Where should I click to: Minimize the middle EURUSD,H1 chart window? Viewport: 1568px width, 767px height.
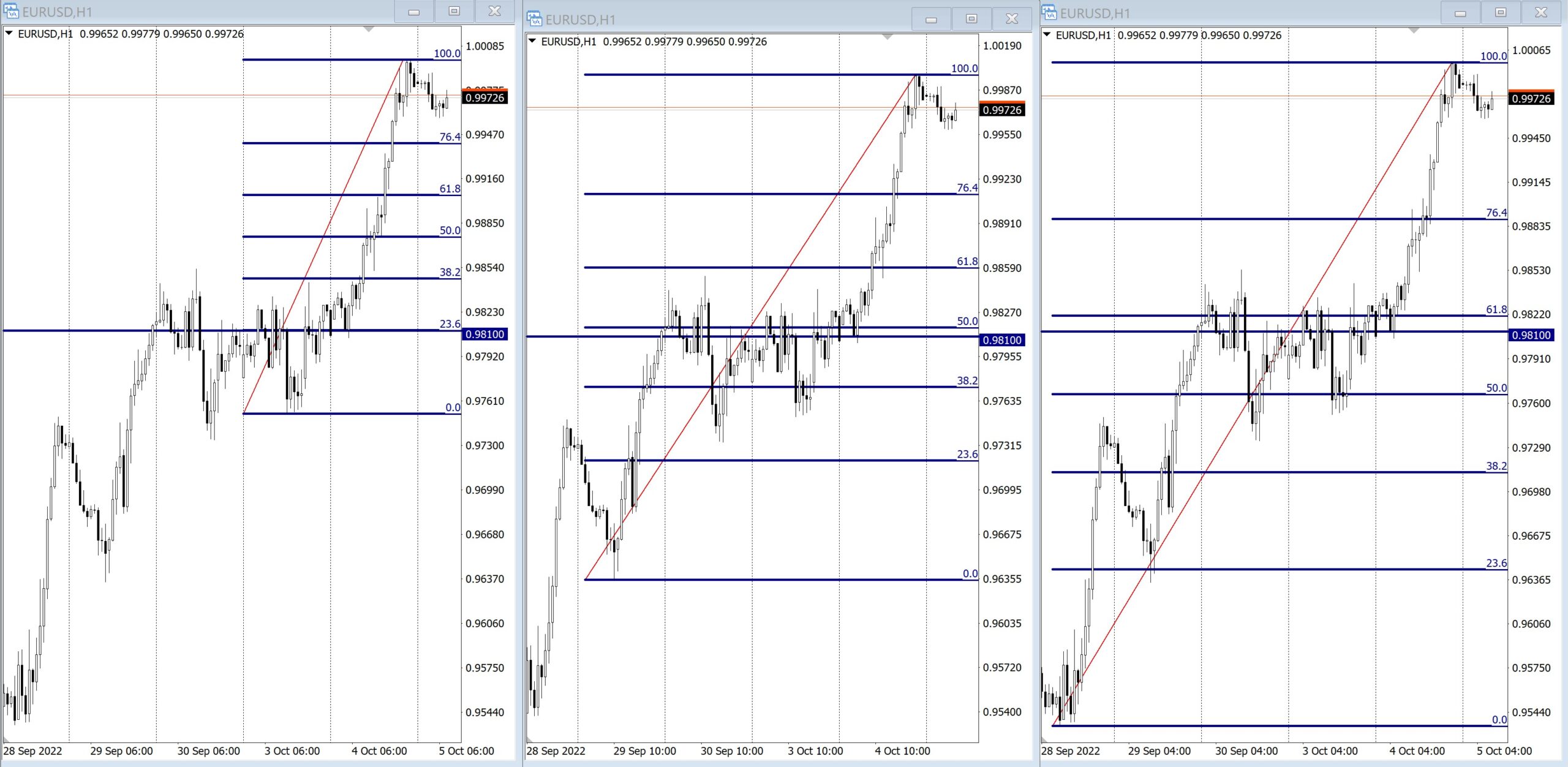(x=931, y=19)
